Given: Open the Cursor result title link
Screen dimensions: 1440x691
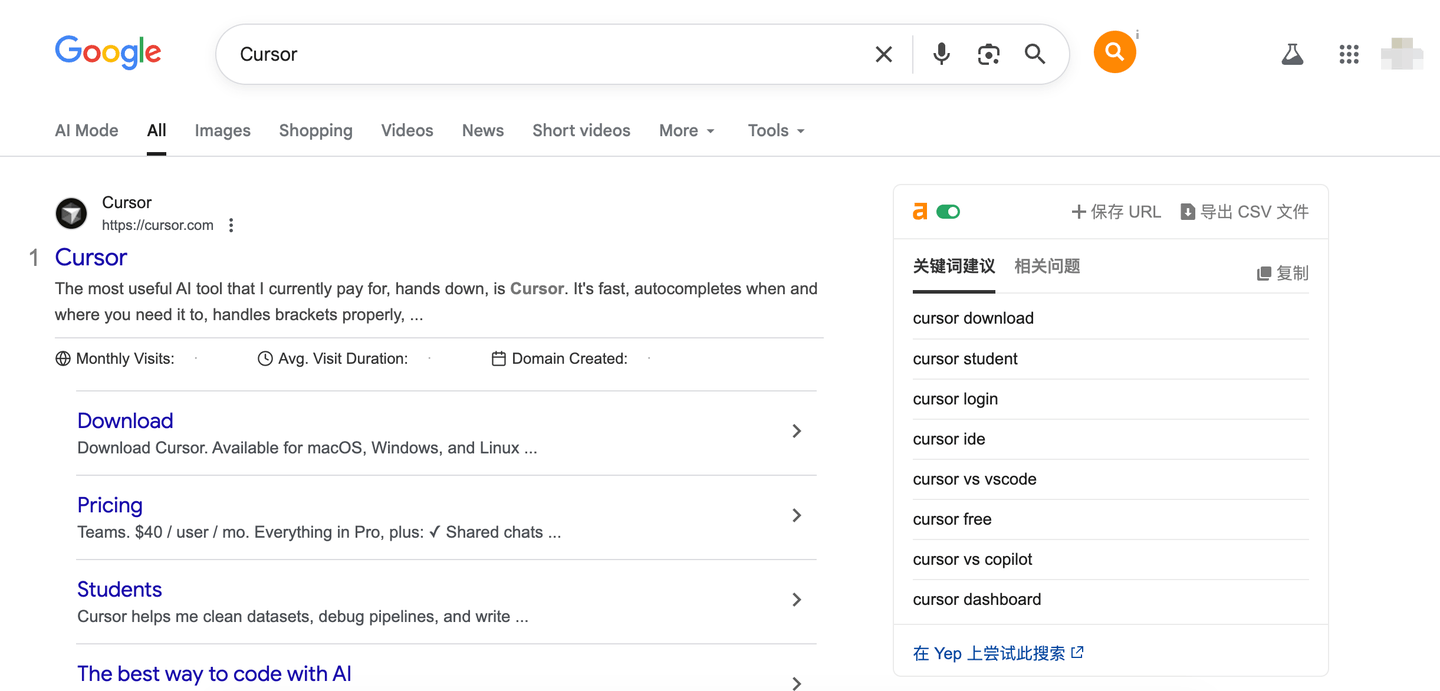Looking at the screenshot, I should click(x=91, y=257).
